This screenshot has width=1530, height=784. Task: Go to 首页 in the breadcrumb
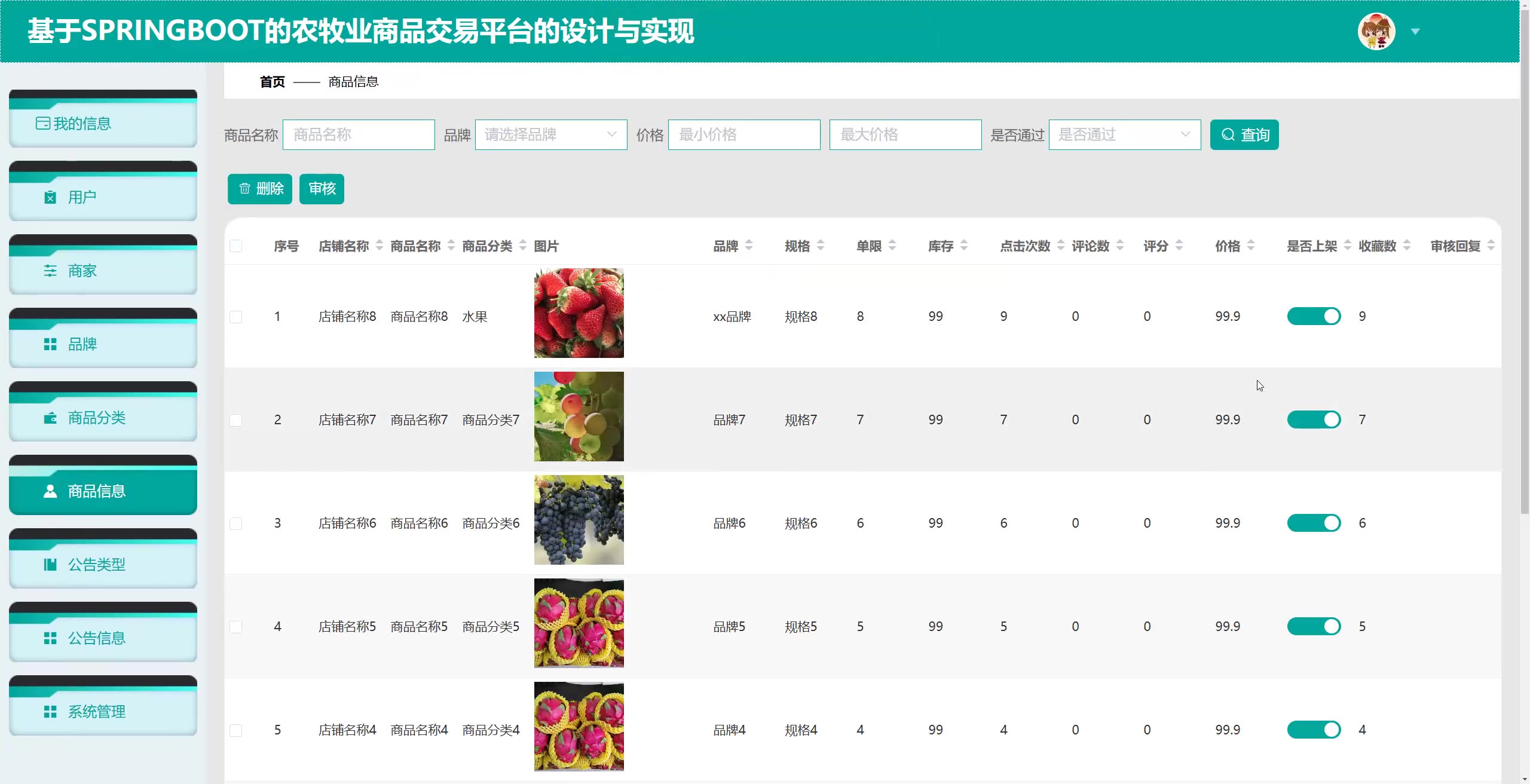[273, 82]
